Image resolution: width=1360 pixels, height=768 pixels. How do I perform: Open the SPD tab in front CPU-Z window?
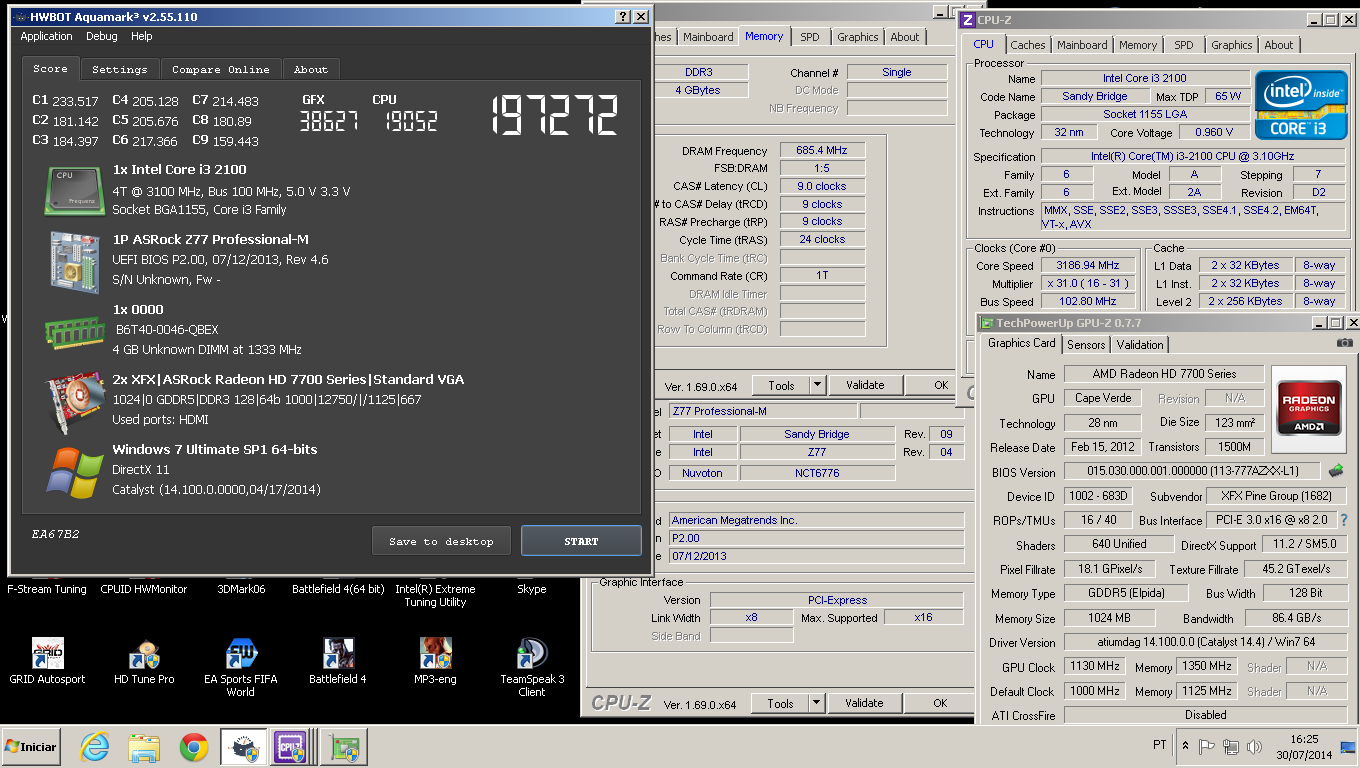point(1184,45)
